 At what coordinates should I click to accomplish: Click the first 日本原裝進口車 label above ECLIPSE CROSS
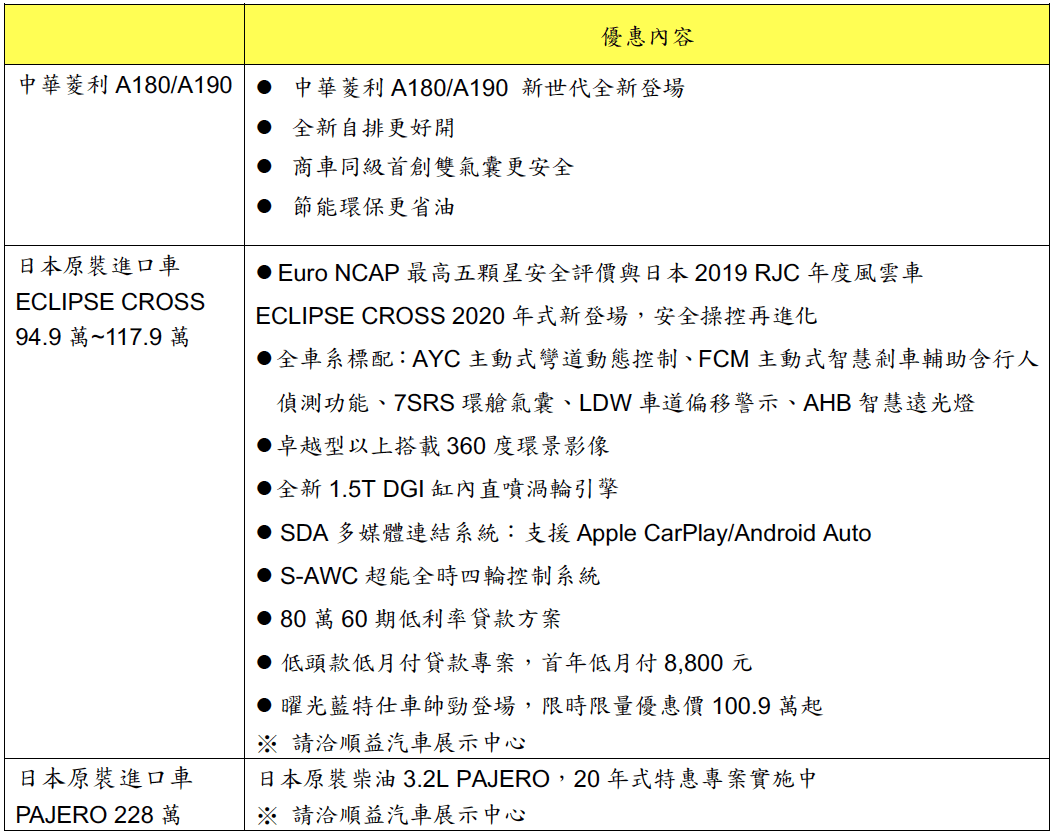tap(99, 266)
